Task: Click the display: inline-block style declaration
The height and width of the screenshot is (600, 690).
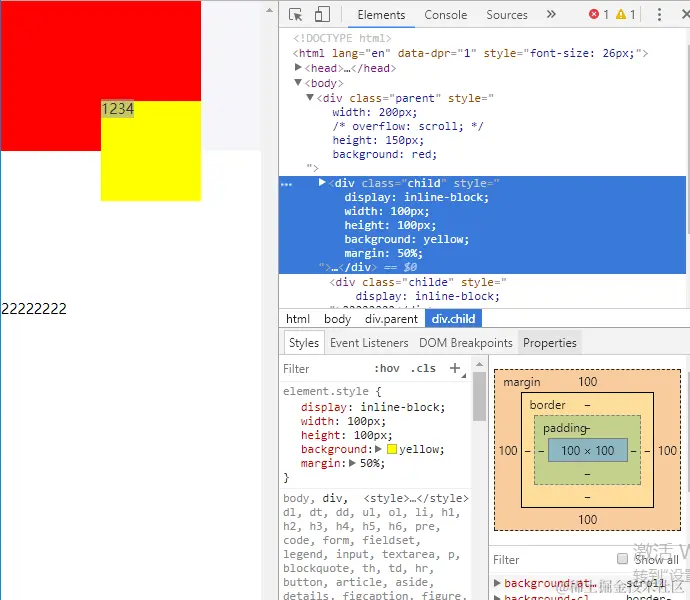Action: click(373, 407)
